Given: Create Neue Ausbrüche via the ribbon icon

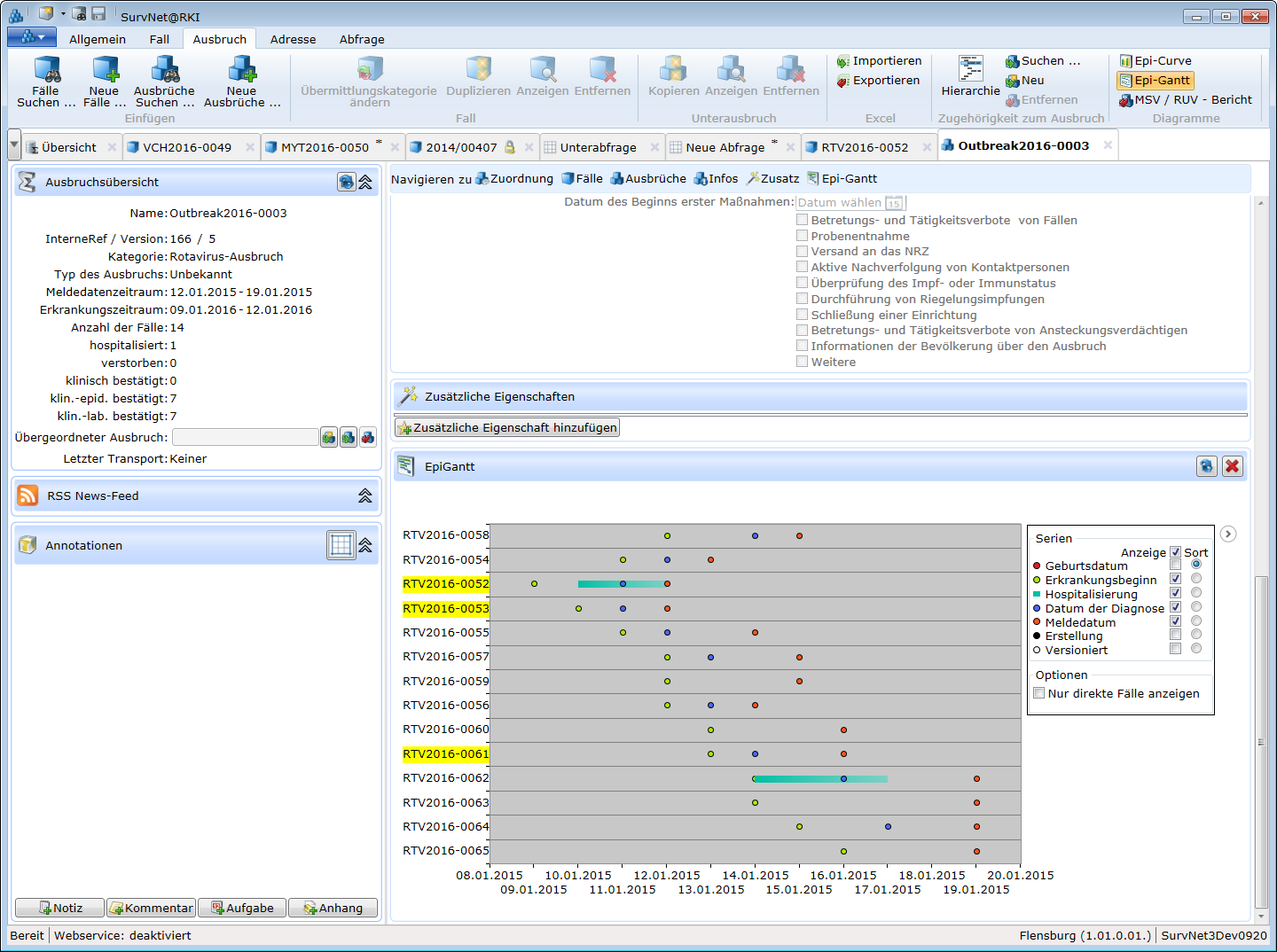Looking at the screenshot, I should pyautogui.click(x=241, y=82).
